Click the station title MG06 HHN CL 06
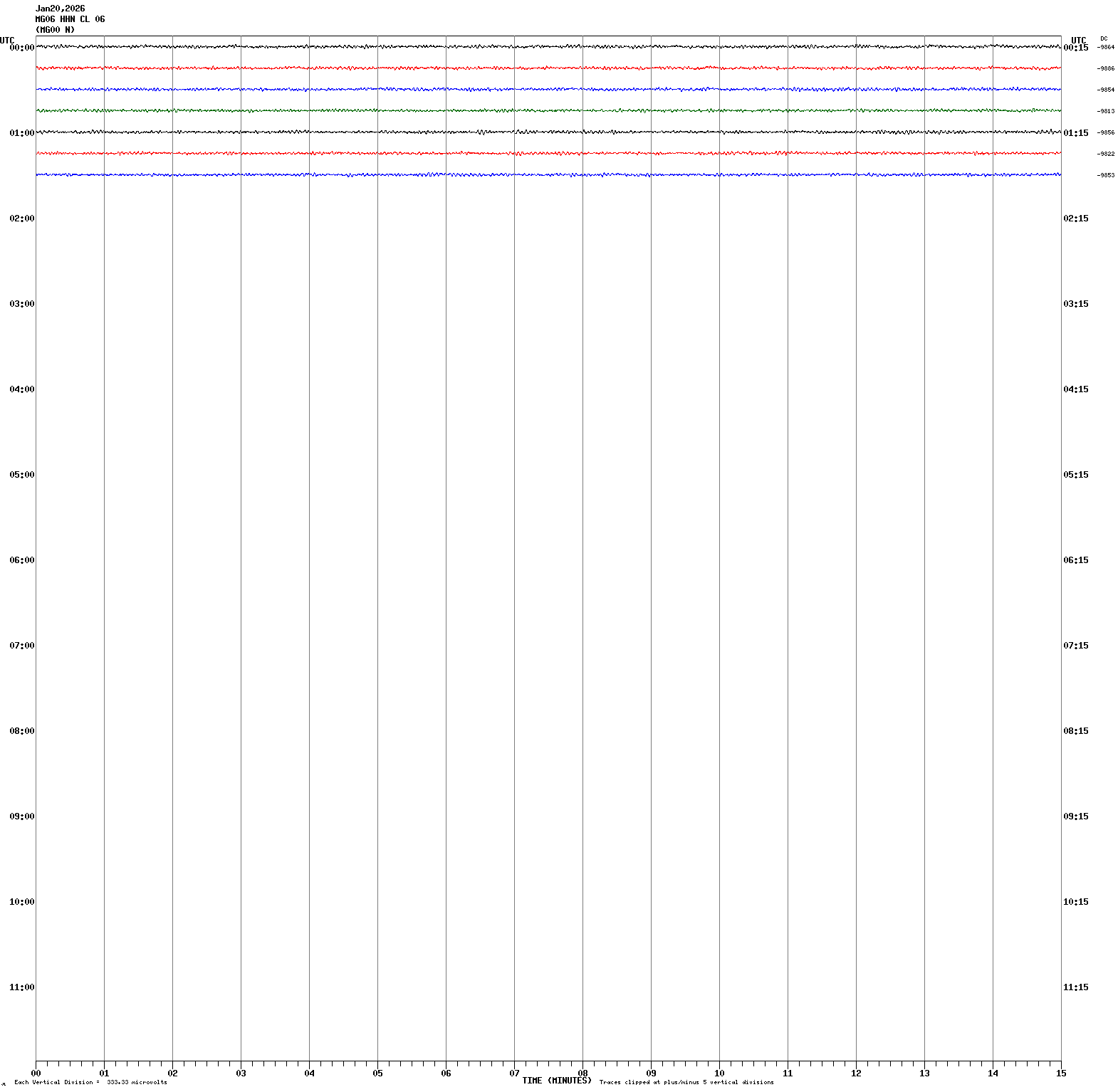The height and width of the screenshot is (1092, 1118). click(x=70, y=19)
